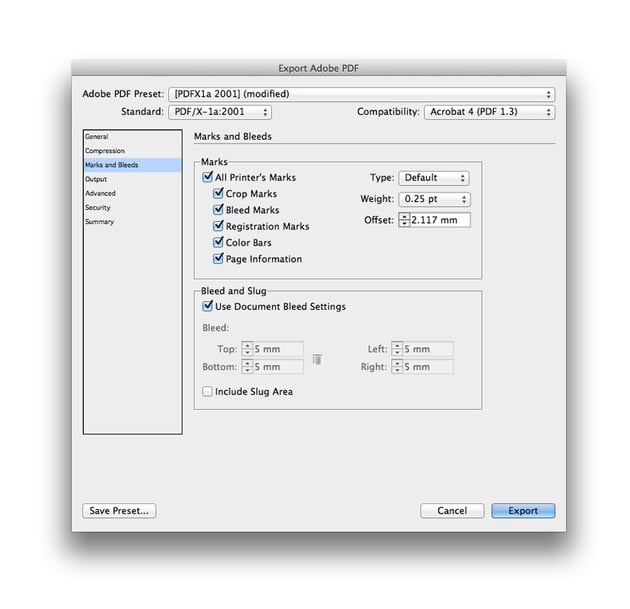630x609 pixels.
Task: Select Summary in the sidebar list
Action: coord(133,222)
